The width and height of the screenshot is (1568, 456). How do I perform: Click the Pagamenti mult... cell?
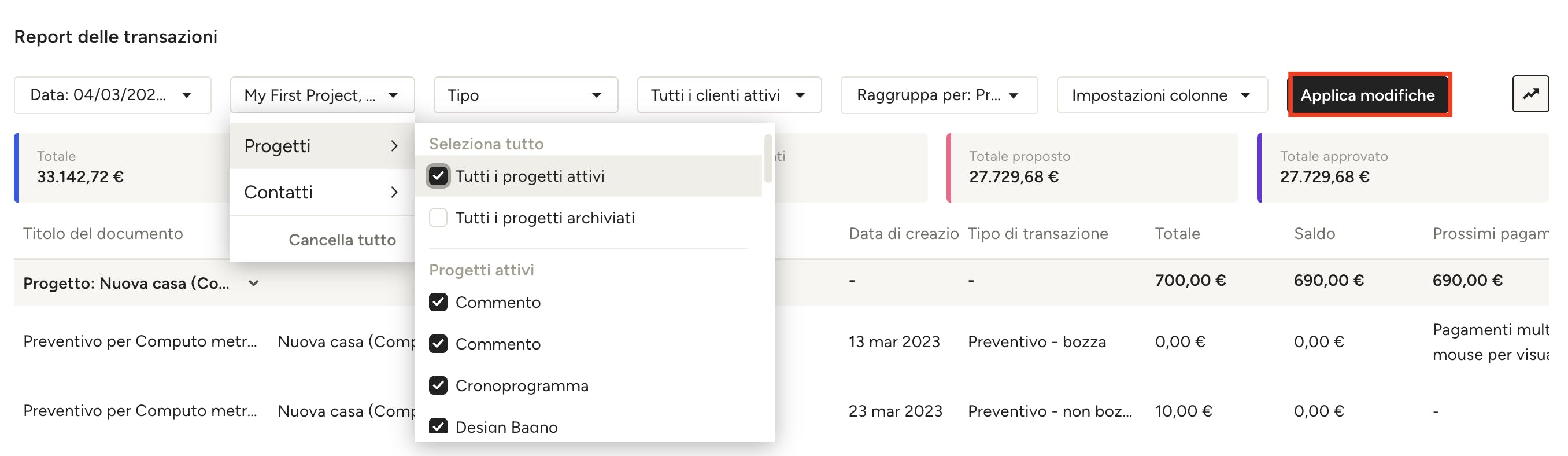point(1491,342)
